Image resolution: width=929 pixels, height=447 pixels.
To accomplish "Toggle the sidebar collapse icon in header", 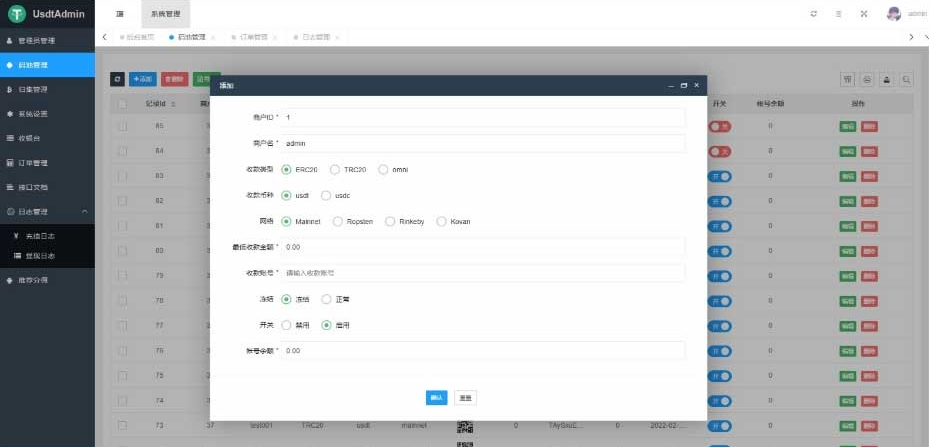I will pyautogui.click(x=120, y=14).
